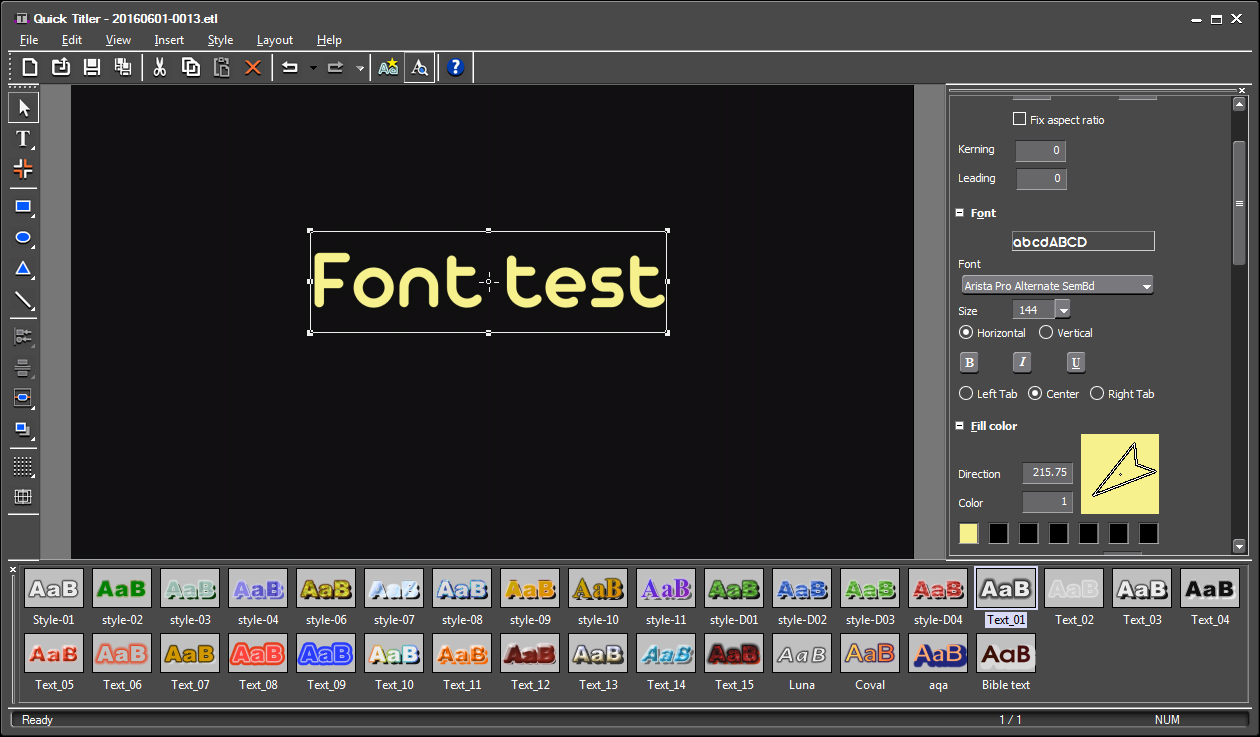The image size is (1260, 737).
Task: Open the Style menu
Action: [220, 40]
